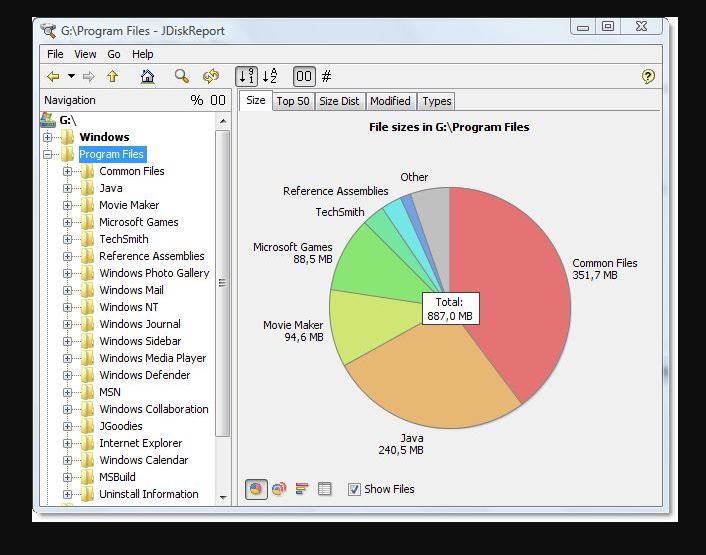Click the rescan refresh icon
The height and width of the screenshot is (555, 706).
click(x=210, y=76)
